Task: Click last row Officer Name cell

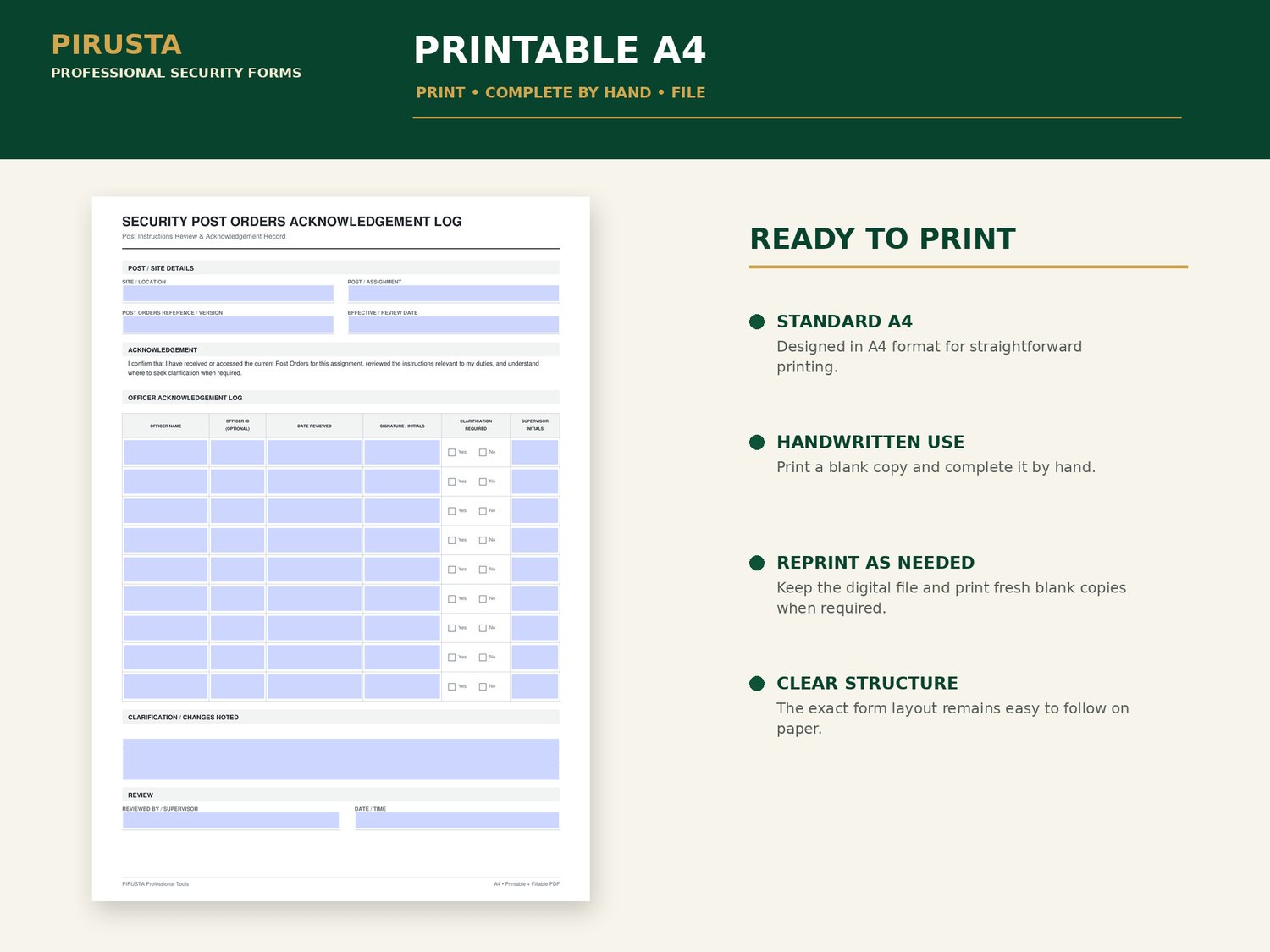Action: point(165,686)
